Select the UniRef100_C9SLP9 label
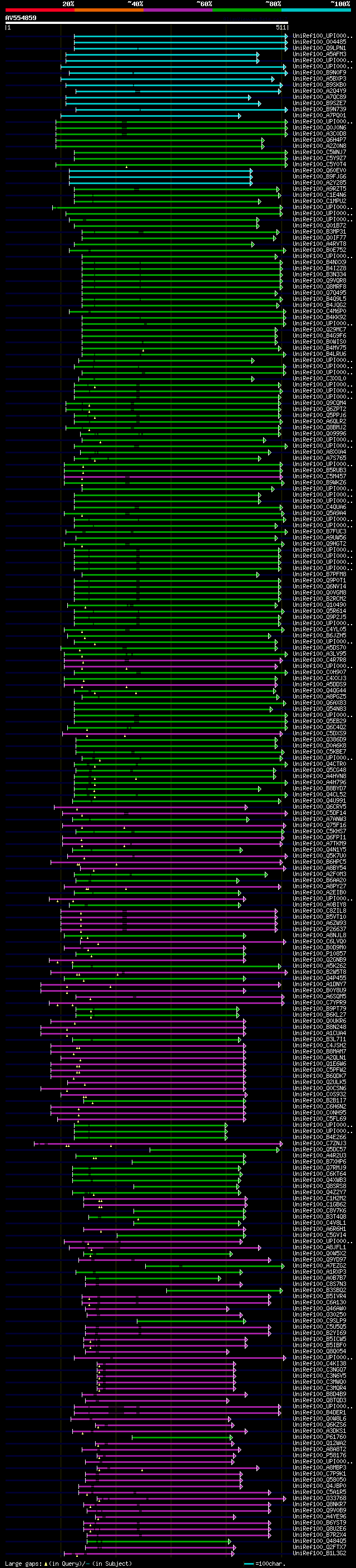This screenshot has width=356, height=1568. point(319,1320)
